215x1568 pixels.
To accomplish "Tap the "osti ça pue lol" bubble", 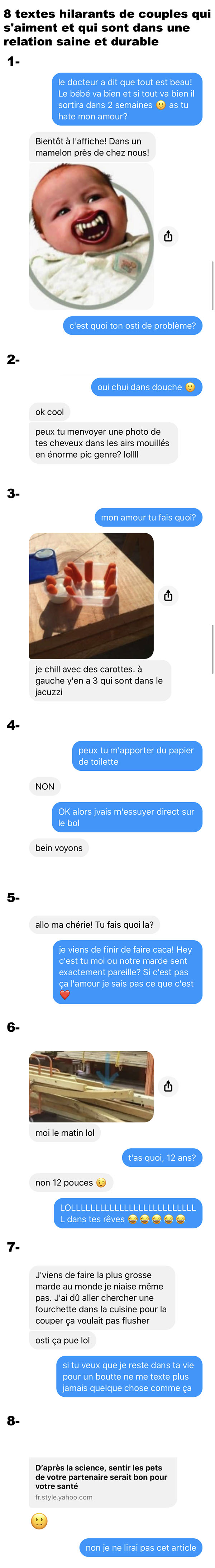I will [63, 1340].
